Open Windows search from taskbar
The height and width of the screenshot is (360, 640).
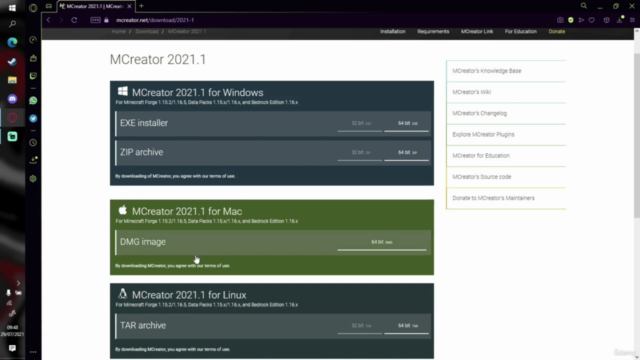(x=12, y=24)
